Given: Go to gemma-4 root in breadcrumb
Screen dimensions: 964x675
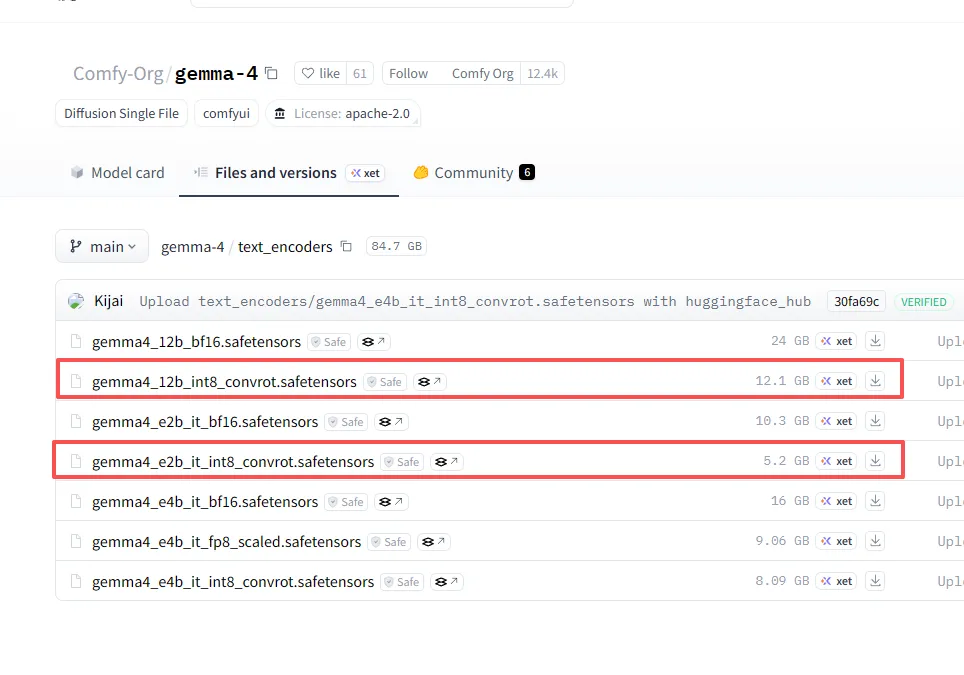Looking at the screenshot, I should click(192, 247).
